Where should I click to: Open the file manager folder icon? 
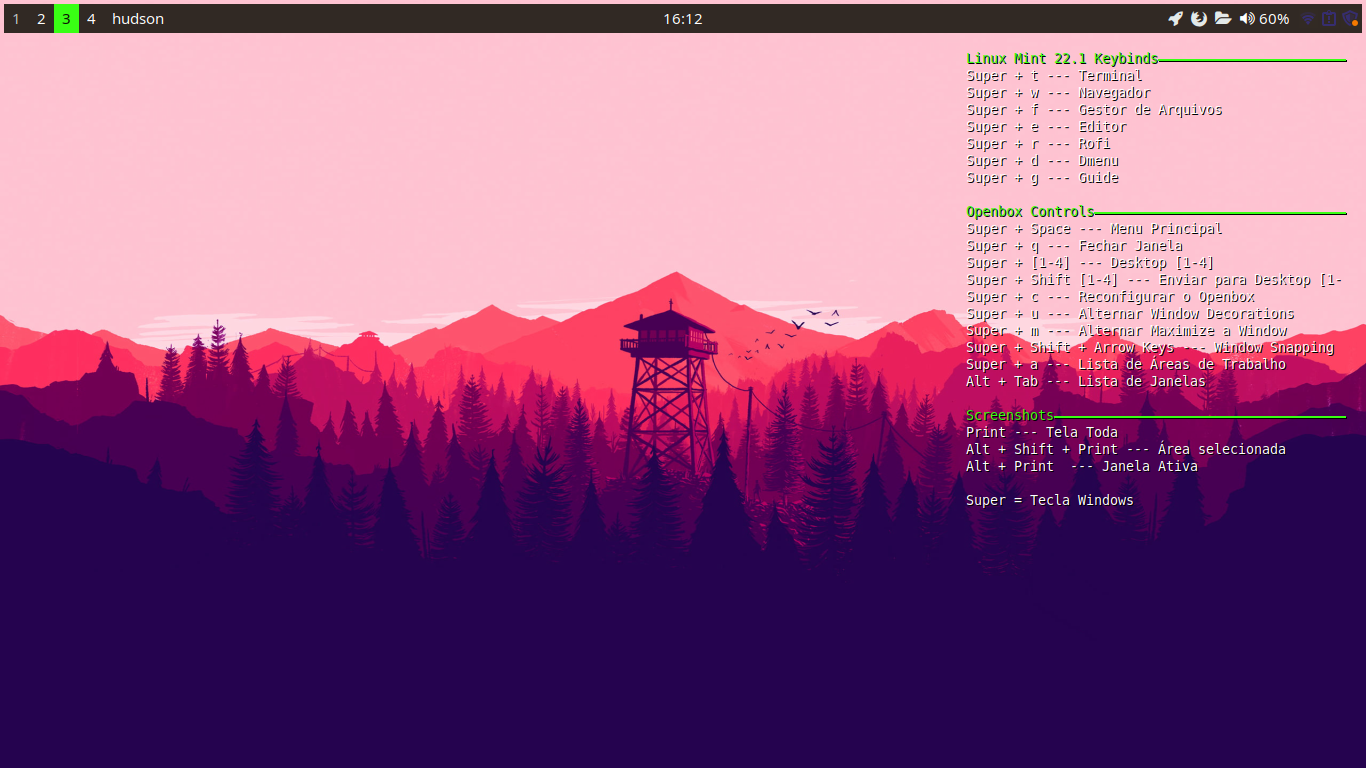click(1222, 19)
